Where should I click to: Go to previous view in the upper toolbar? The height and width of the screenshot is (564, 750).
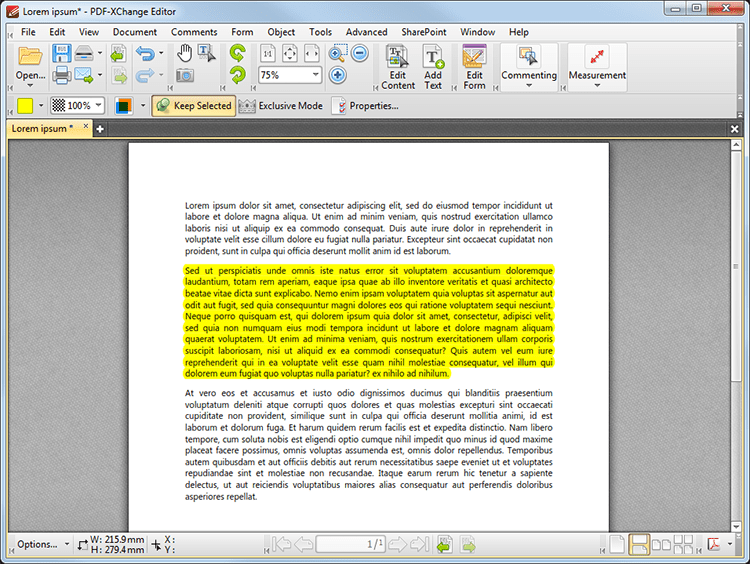[118, 53]
